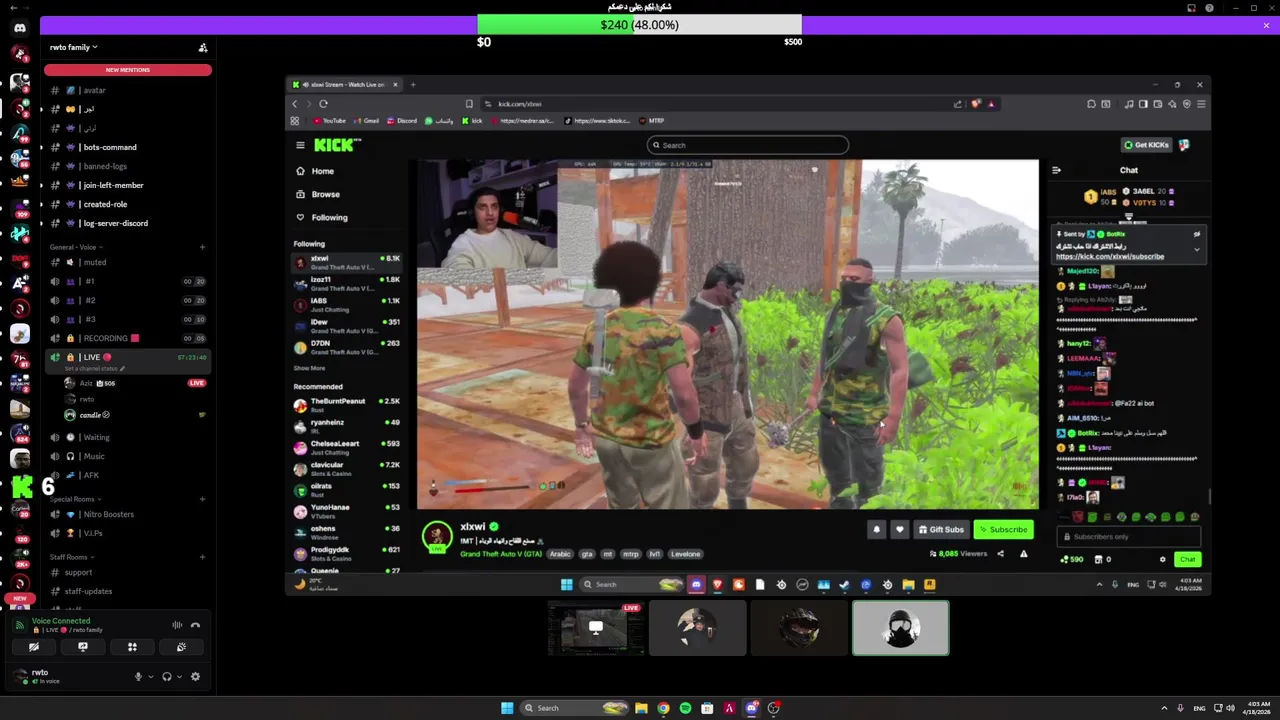Click share your screen button in voice panel
Image resolution: width=1280 pixels, height=720 pixels.
click(x=83, y=647)
